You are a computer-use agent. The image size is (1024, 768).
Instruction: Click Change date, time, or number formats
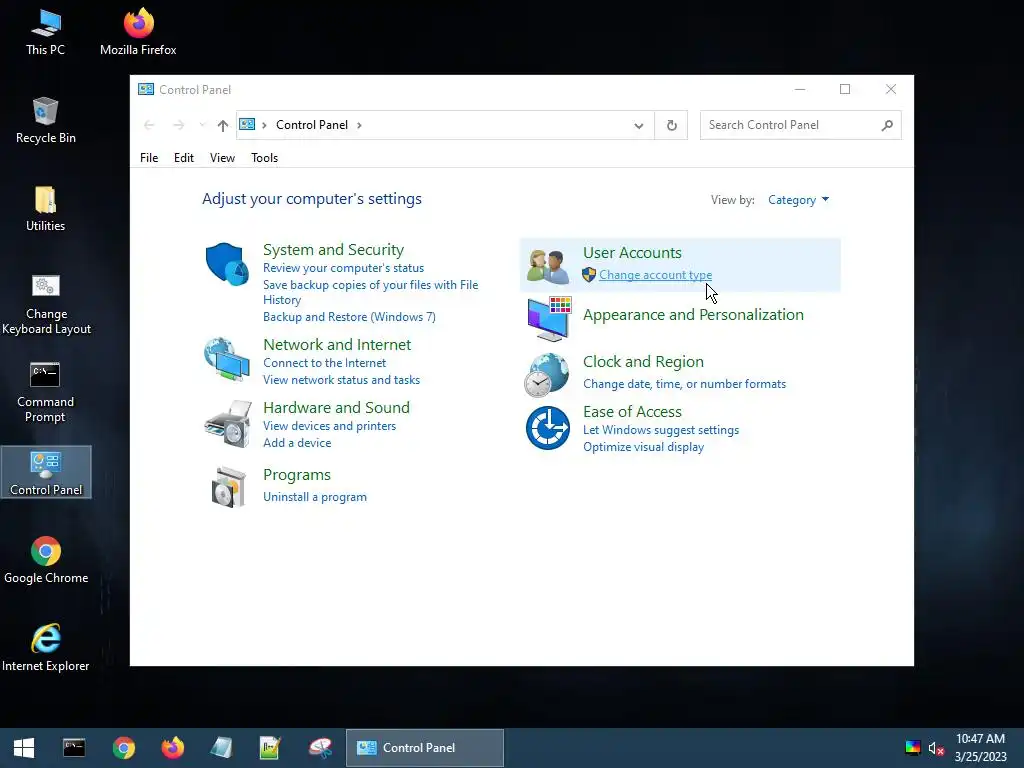pos(684,384)
